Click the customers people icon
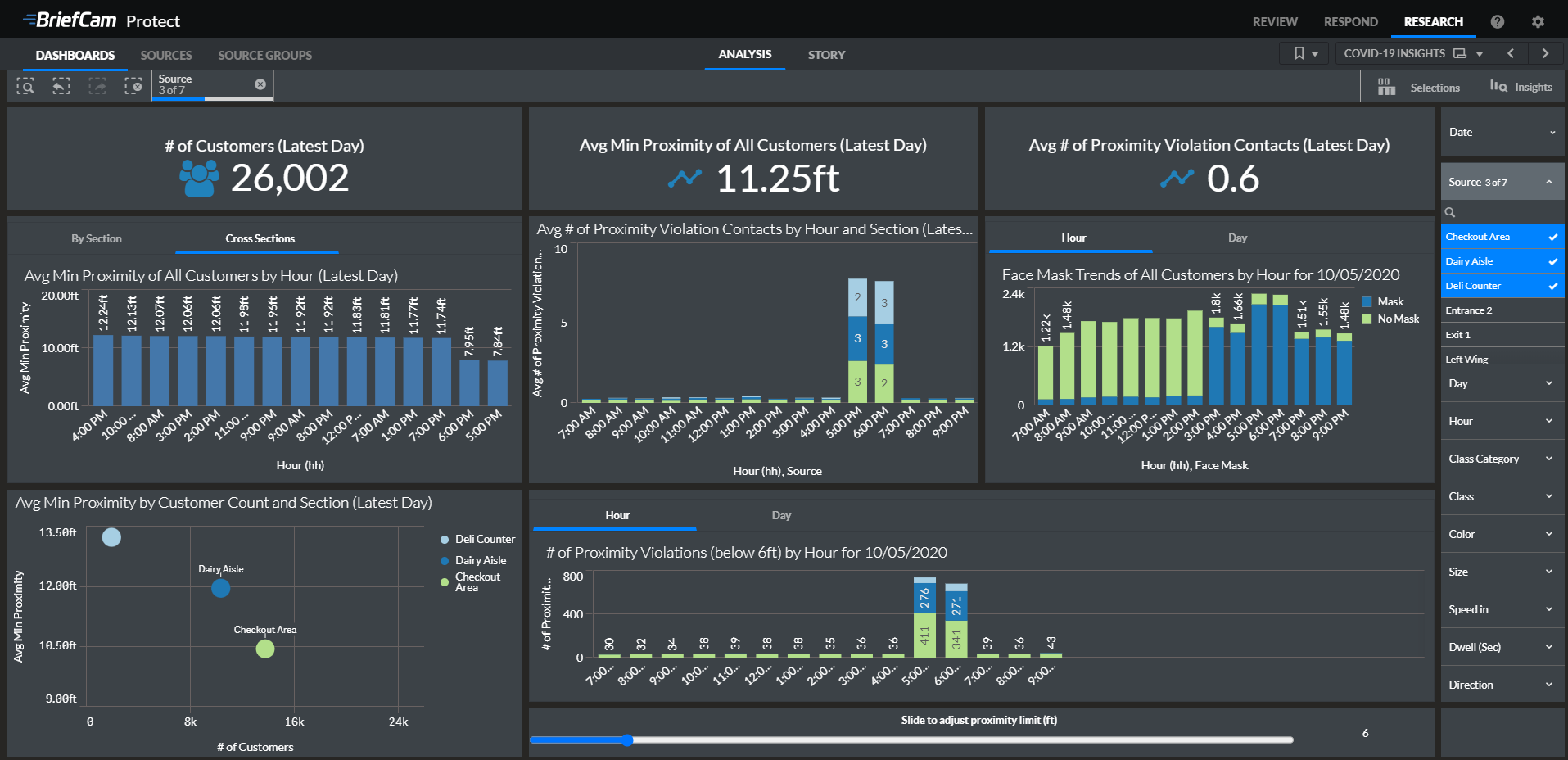Viewport: 1568px width, 760px height. coord(199,178)
